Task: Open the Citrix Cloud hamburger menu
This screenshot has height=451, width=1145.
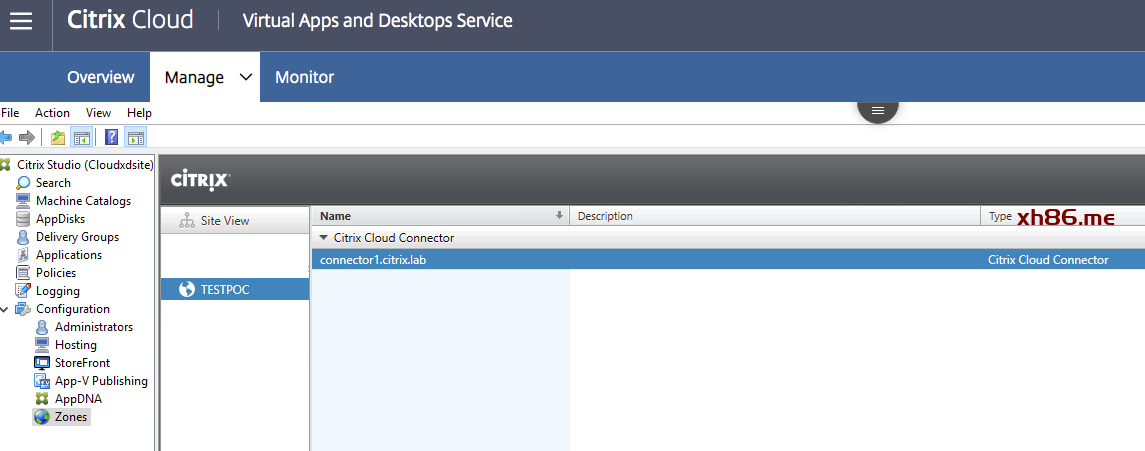Action: pos(20,21)
